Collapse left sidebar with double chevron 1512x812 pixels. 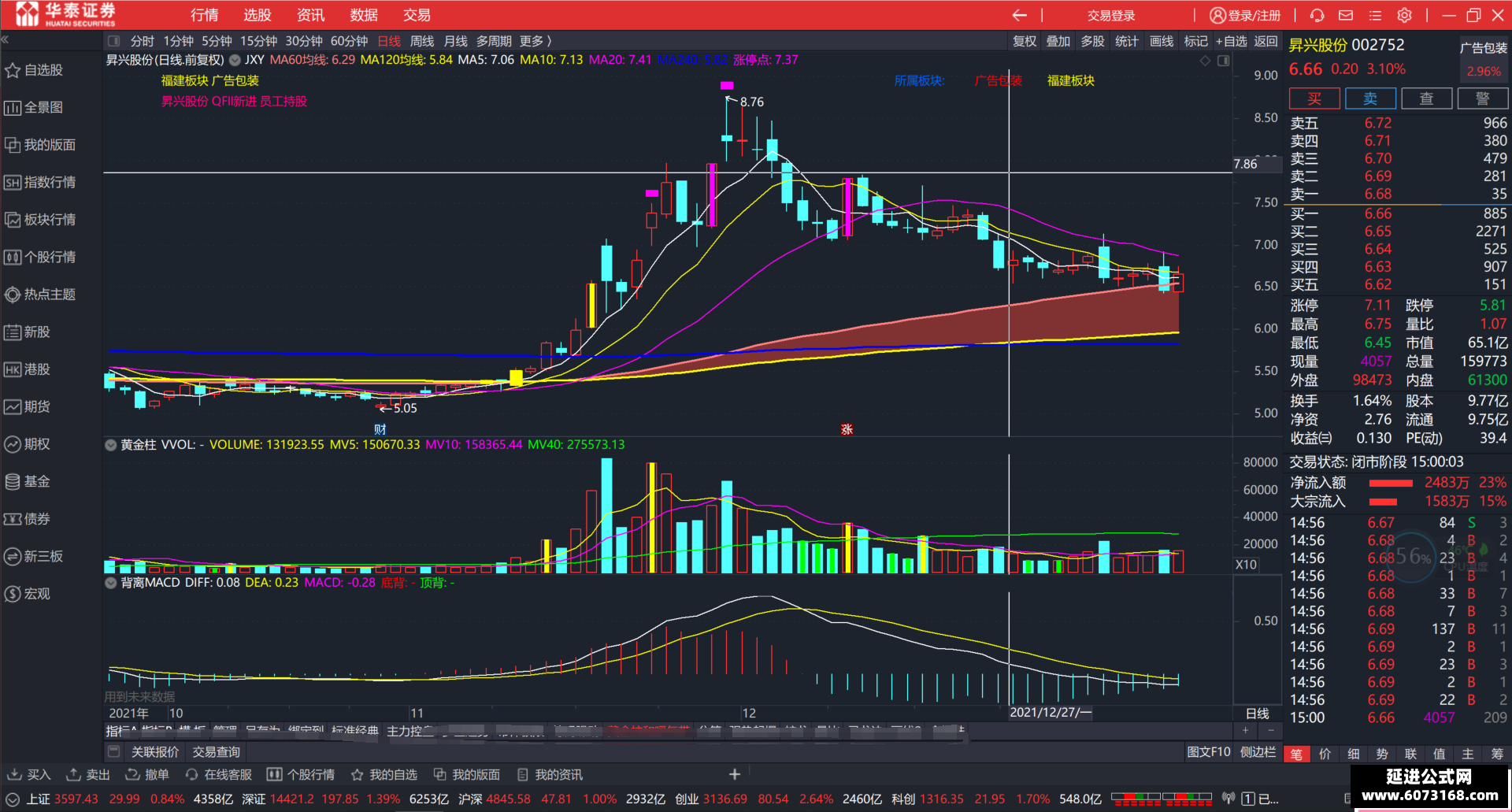(x=5, y=39)
